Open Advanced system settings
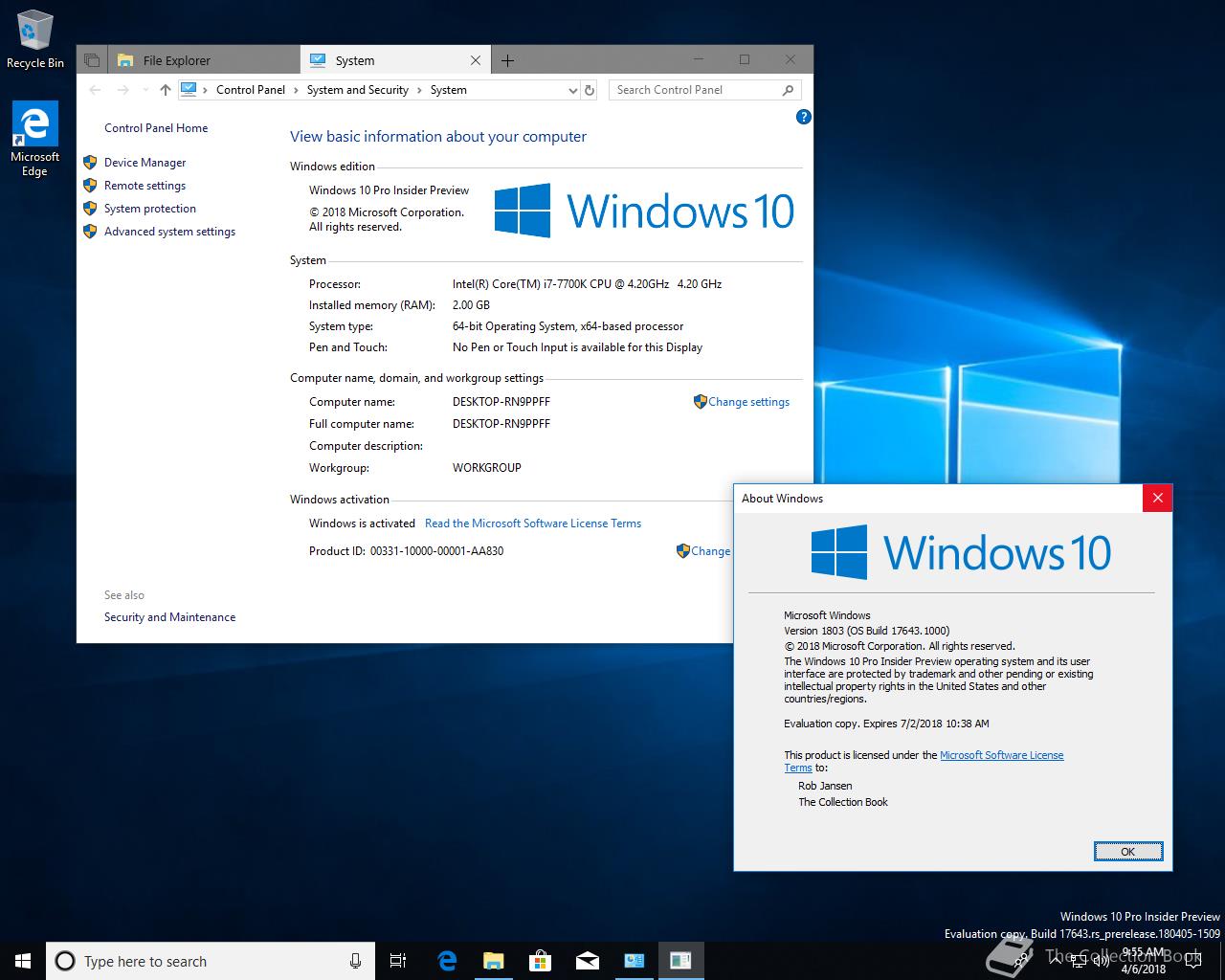Screen dimensions: 1225x980 (169, 232)
